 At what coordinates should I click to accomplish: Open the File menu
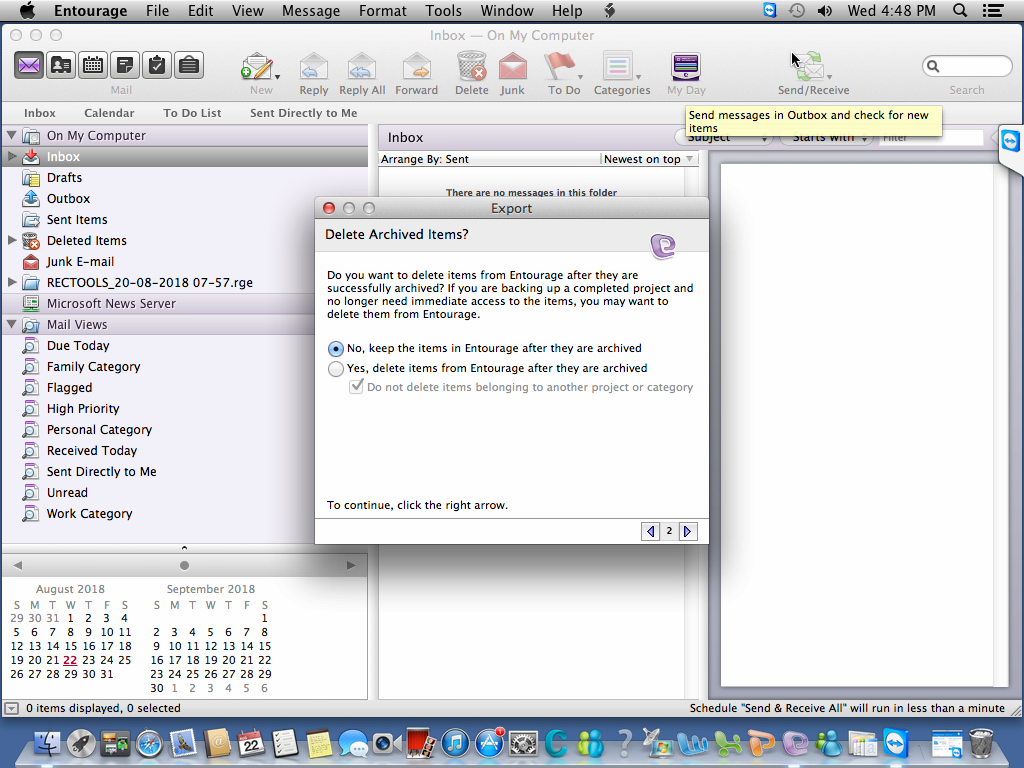(157, 10)
